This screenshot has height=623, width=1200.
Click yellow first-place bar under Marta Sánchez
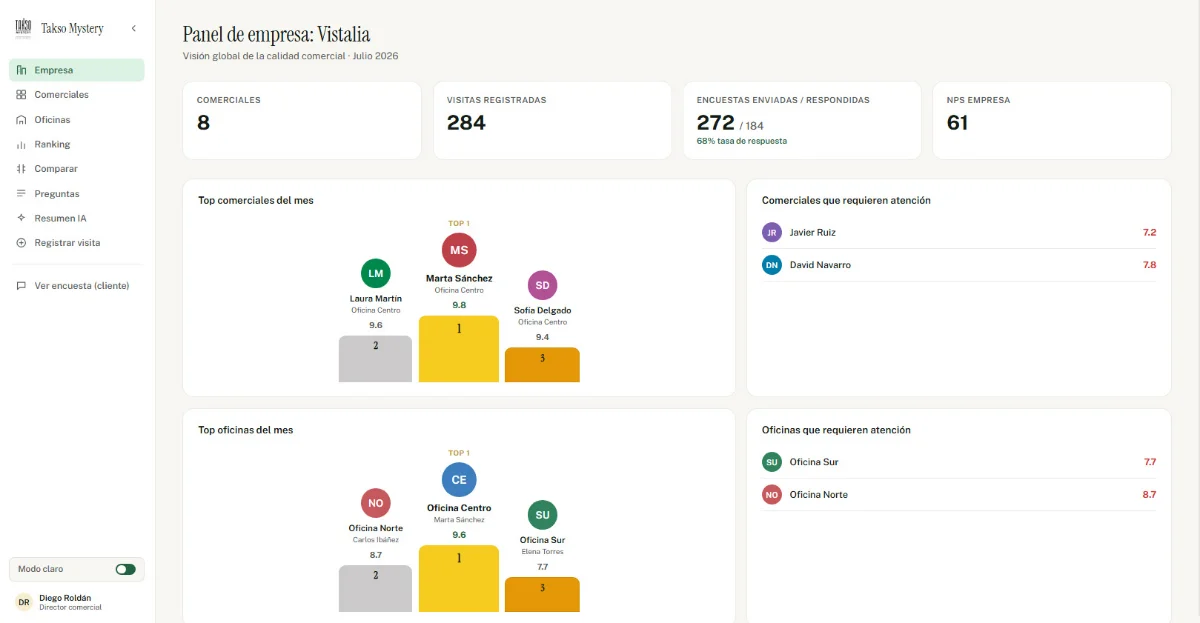(x=459, y=349)
